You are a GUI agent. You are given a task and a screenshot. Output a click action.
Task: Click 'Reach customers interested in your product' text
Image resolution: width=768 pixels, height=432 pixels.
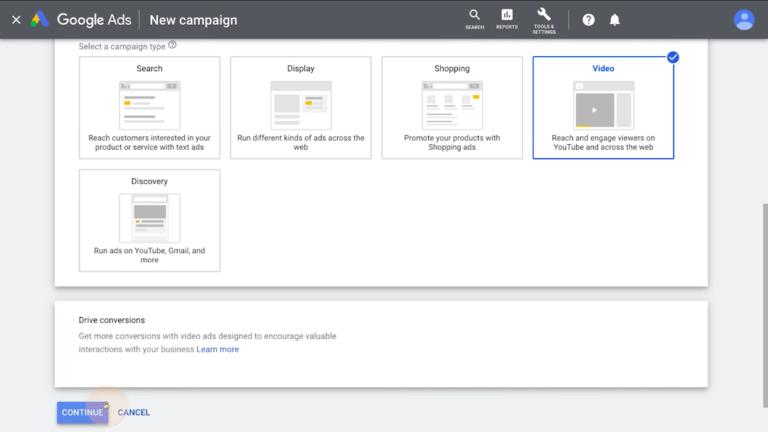149,143
